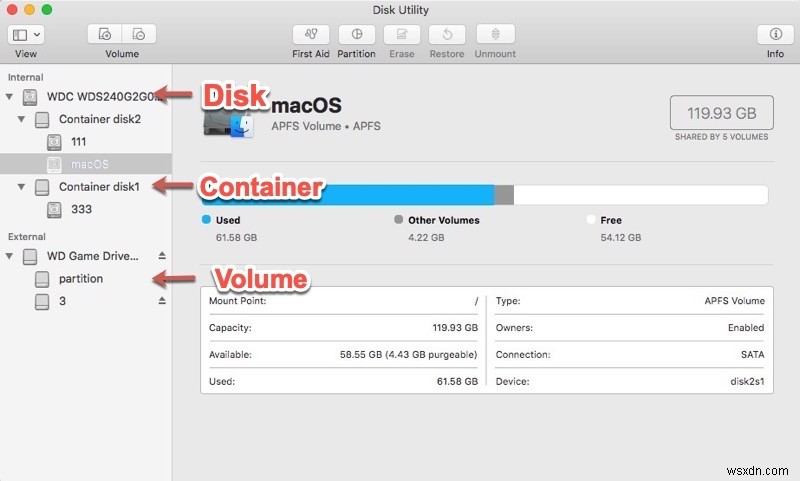
Task: Click the Internal section header
Action: click(x=26, y=78)
